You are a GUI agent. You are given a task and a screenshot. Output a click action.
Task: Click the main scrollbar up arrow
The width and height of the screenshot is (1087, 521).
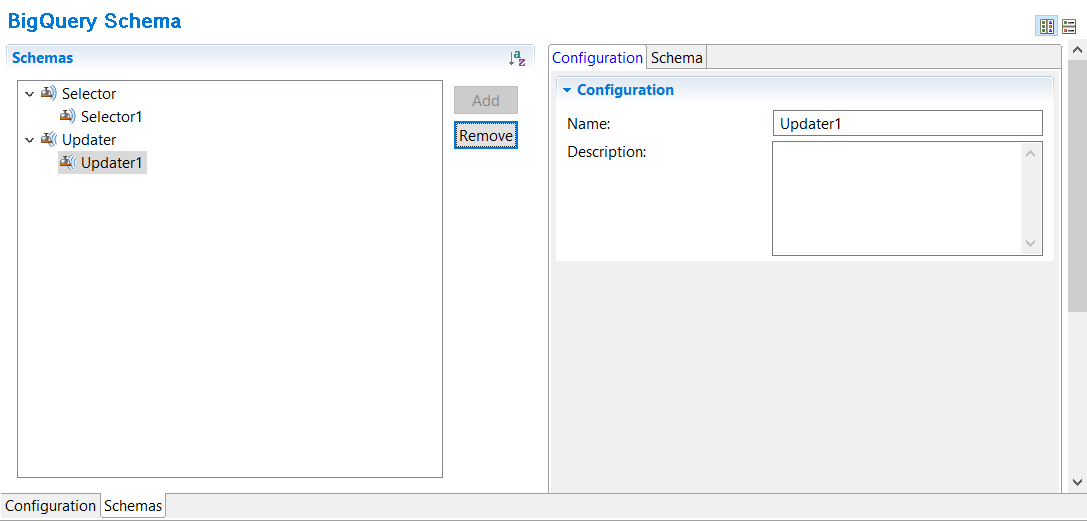point(1077,50)
